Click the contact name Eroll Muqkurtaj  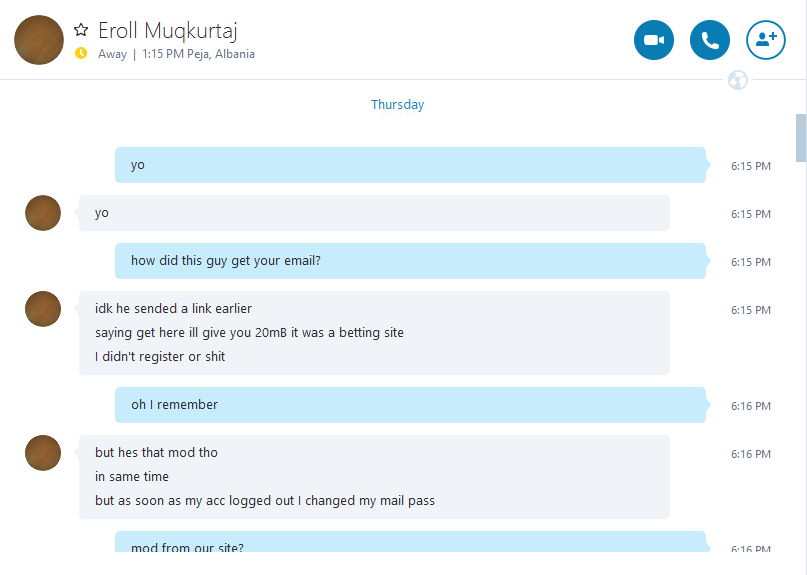(x=168, y=31)
